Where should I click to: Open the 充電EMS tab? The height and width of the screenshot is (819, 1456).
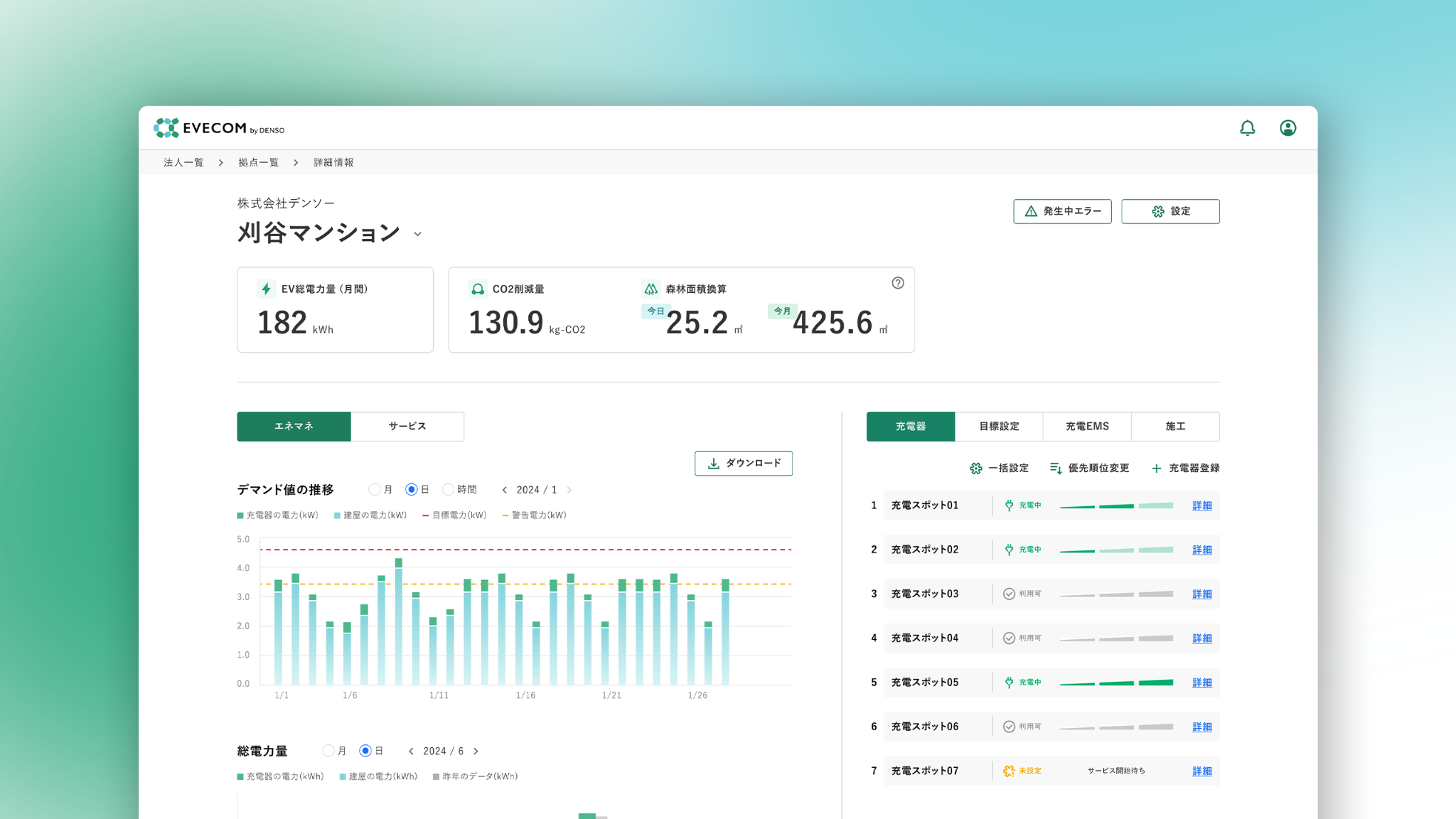(1086, 427)
